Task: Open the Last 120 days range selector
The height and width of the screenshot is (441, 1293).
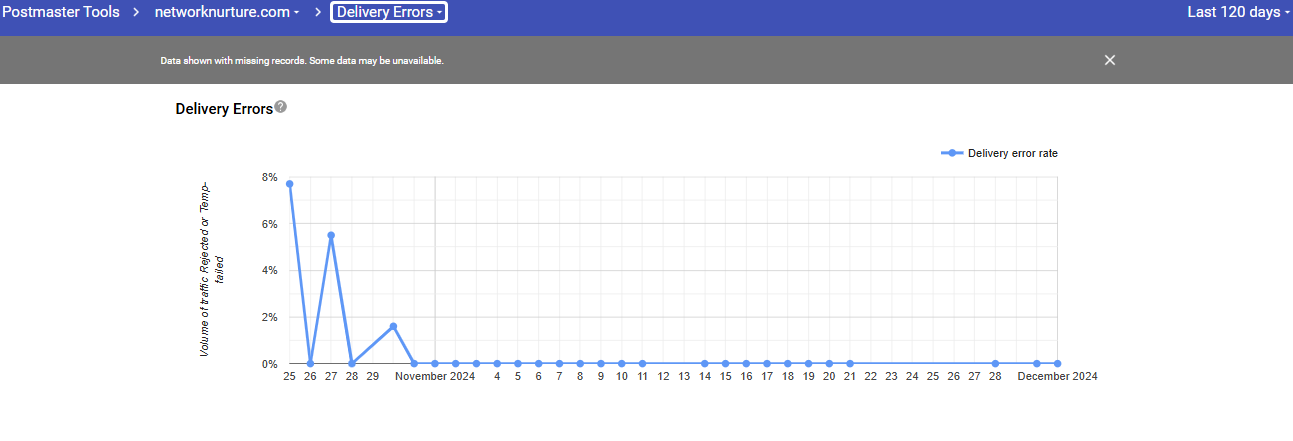Action: click(x=1238, y=12)
